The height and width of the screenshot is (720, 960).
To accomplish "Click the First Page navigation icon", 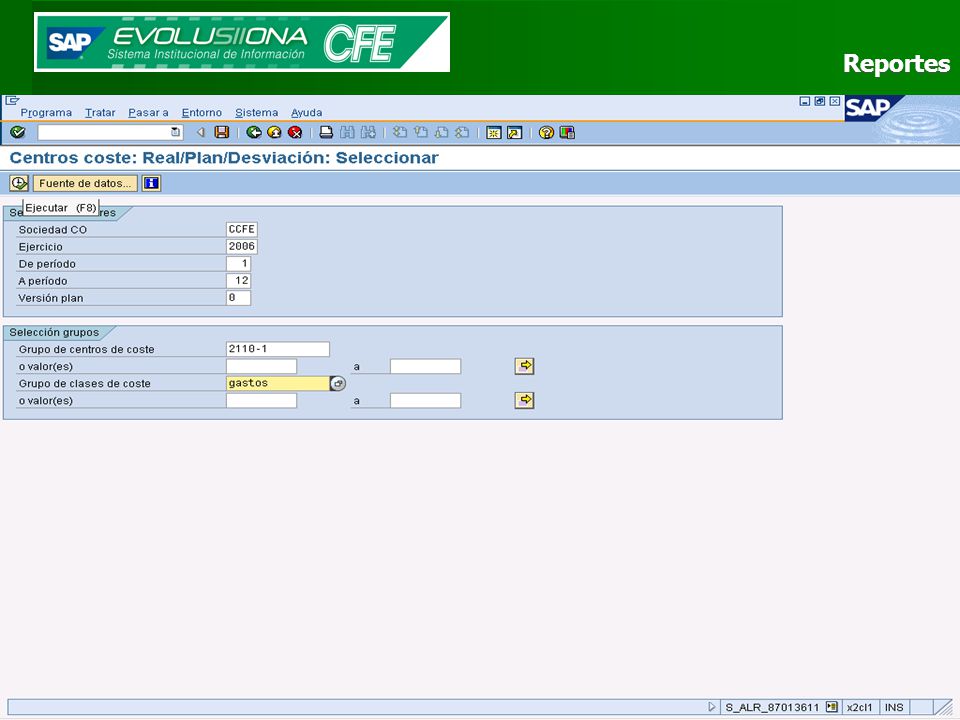I will (400, 132).
